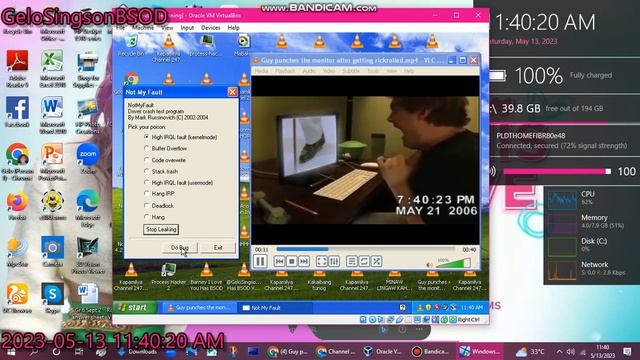Viewport: 640px width, 360px height.
Task: Open Chrome icon on XP desktop
Action: click(131, 79)
